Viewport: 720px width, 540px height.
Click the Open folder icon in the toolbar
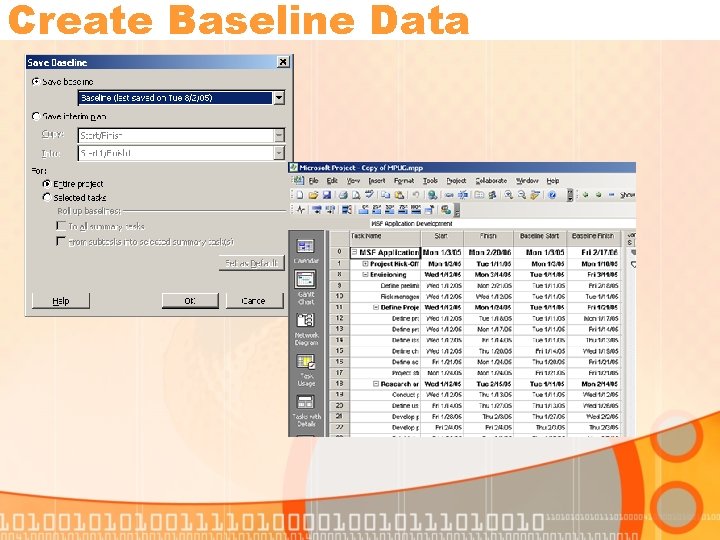pos(313,195)
